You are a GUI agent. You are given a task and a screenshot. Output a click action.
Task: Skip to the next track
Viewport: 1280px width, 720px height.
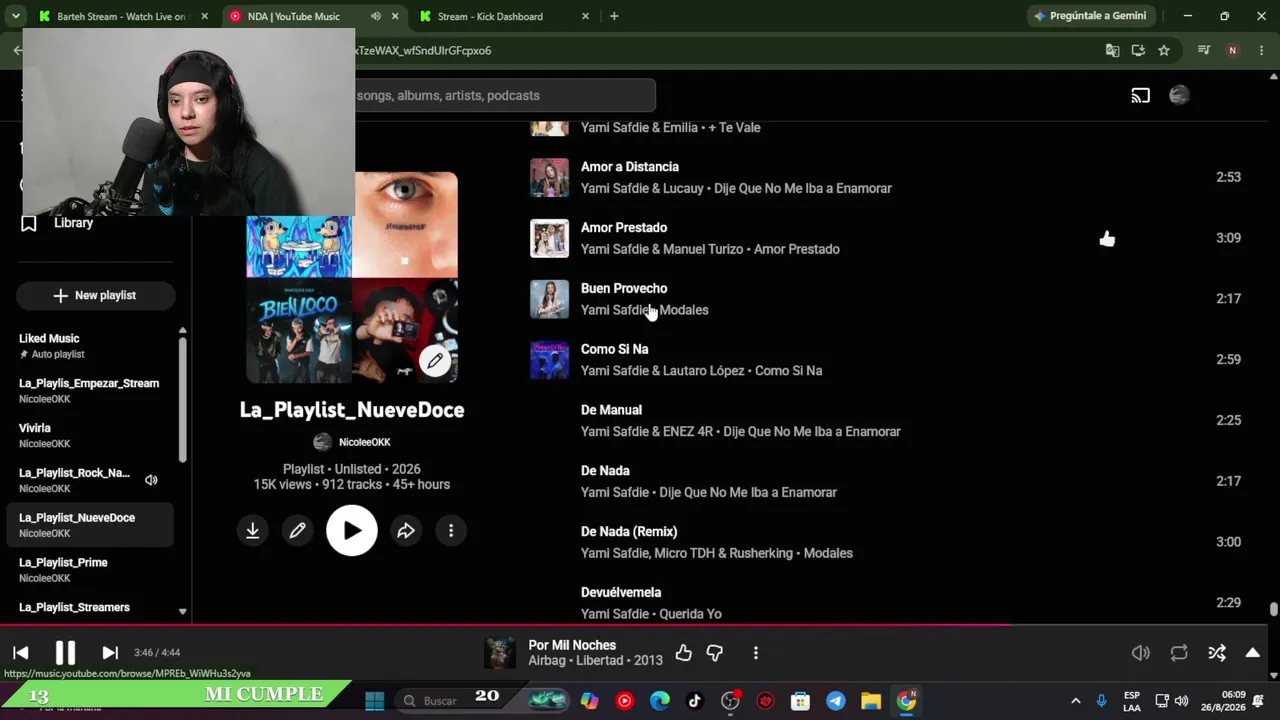coord(110,653)
